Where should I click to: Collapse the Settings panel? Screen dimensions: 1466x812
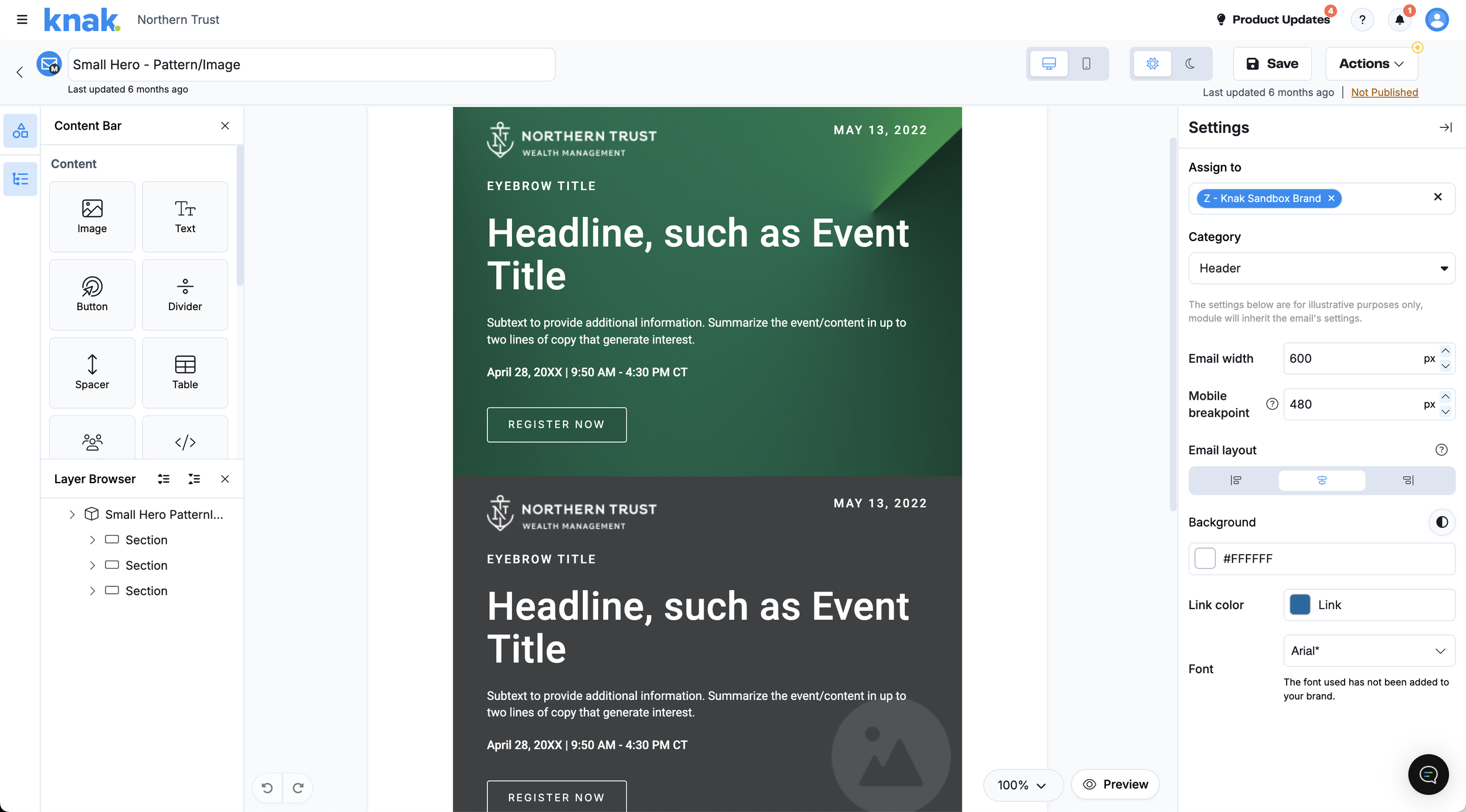[x=1445, y=127]
